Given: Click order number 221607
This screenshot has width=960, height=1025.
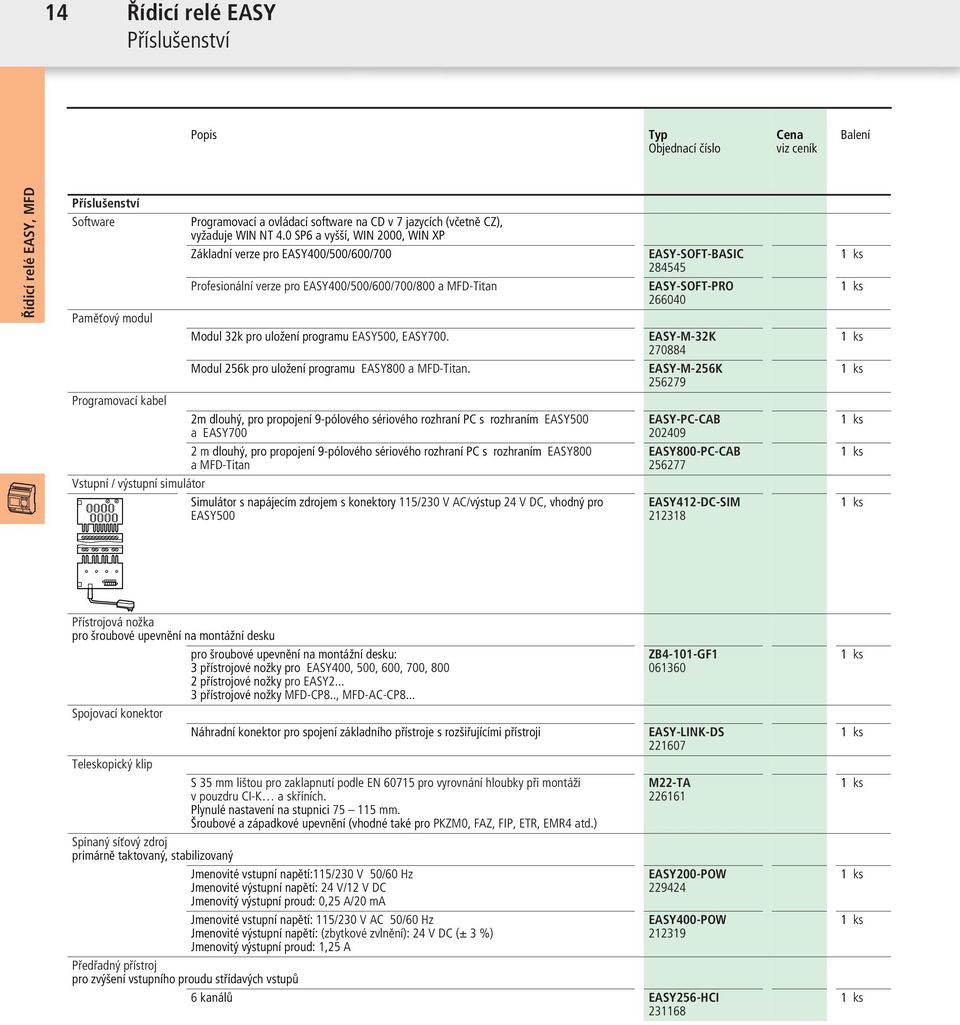Looking at the screenshot, I should 667,745.
